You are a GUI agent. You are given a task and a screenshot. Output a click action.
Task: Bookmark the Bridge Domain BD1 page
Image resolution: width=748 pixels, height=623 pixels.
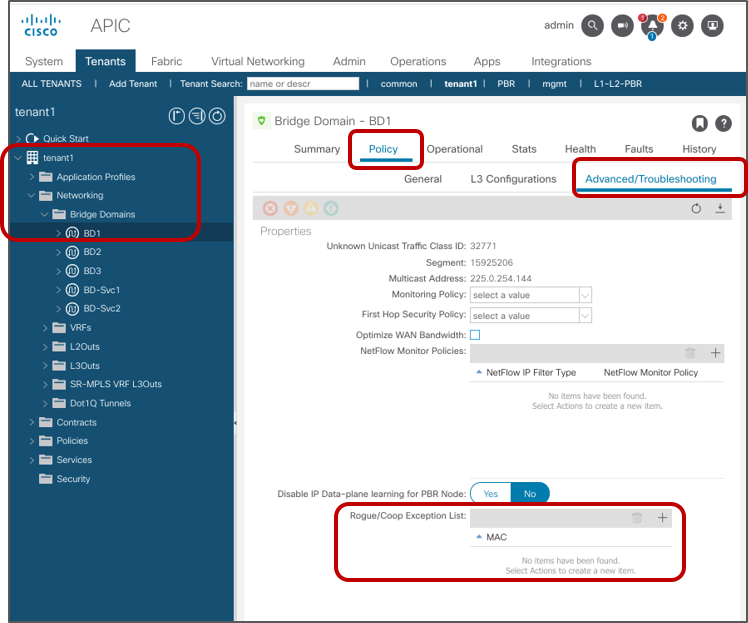(x=699, y=124)
